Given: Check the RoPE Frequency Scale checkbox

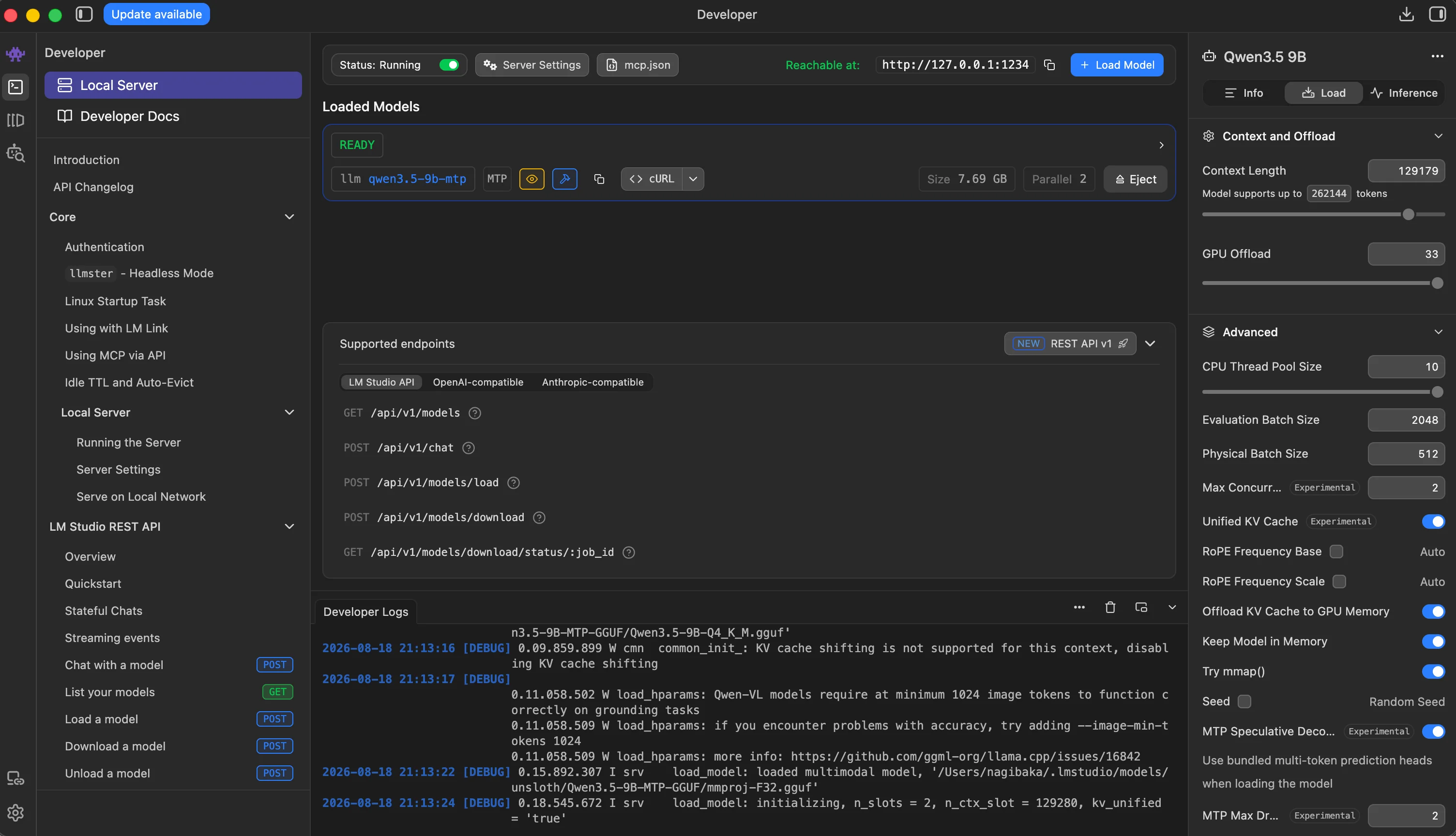Looking at the screenshot, I should [1339, 582].
